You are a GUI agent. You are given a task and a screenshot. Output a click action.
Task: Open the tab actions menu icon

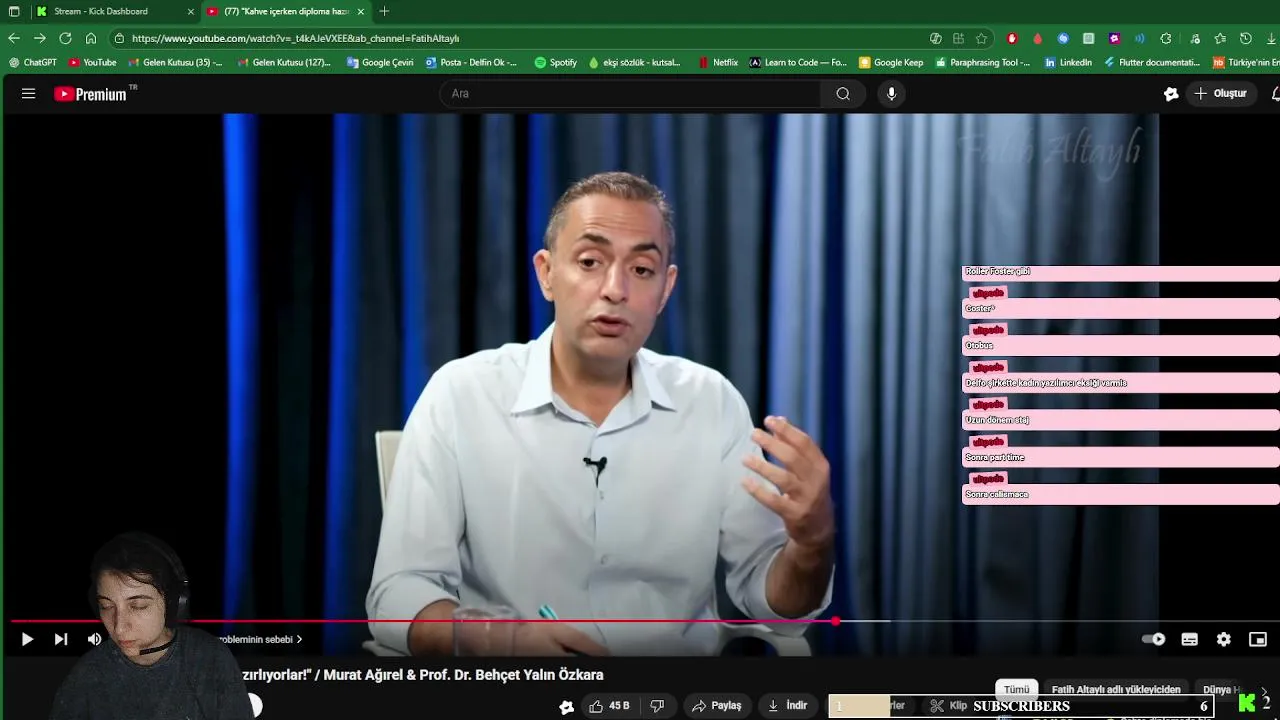[x=14, y=12]
